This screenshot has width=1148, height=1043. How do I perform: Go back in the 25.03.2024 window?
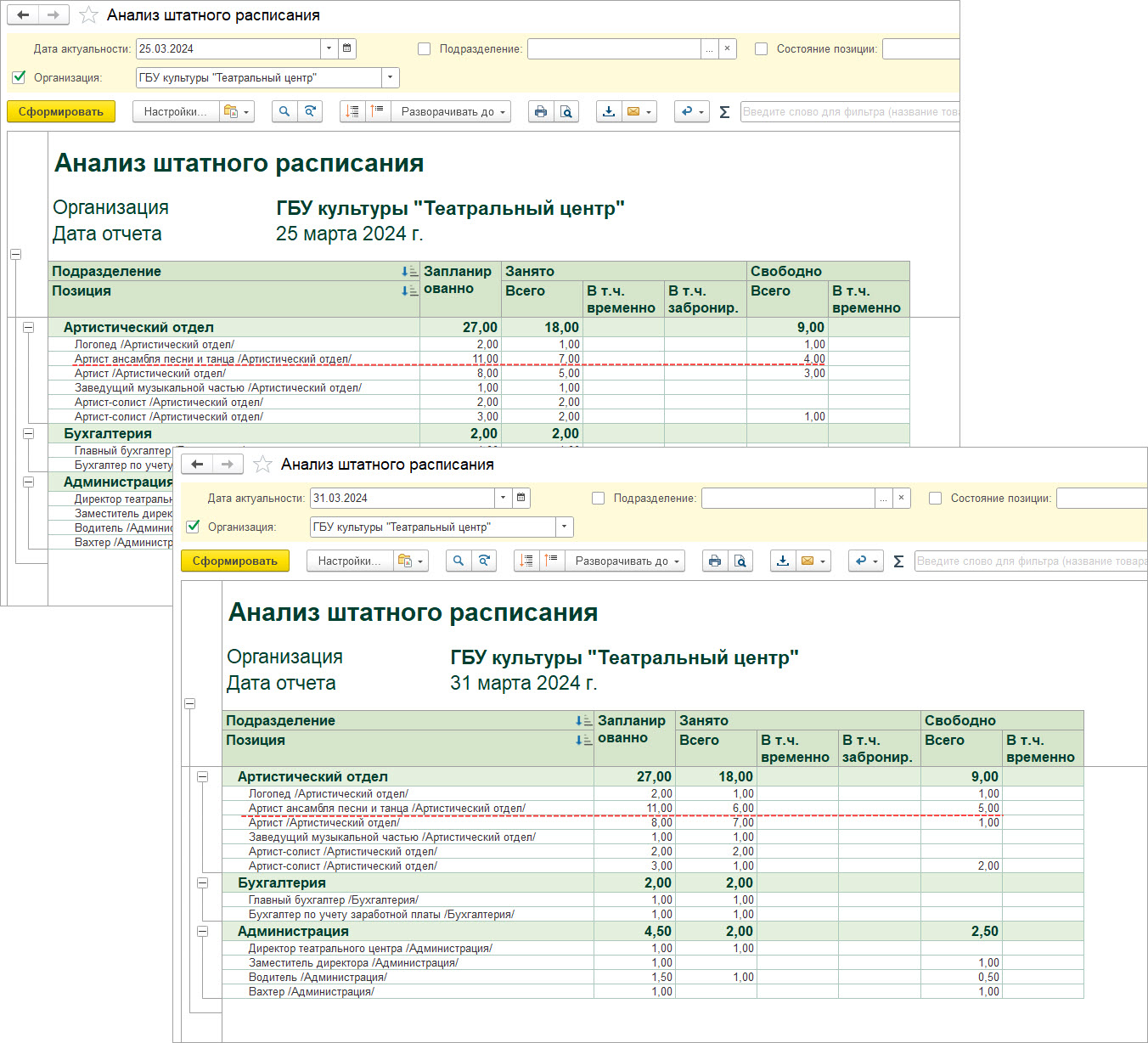coord(23,15)
